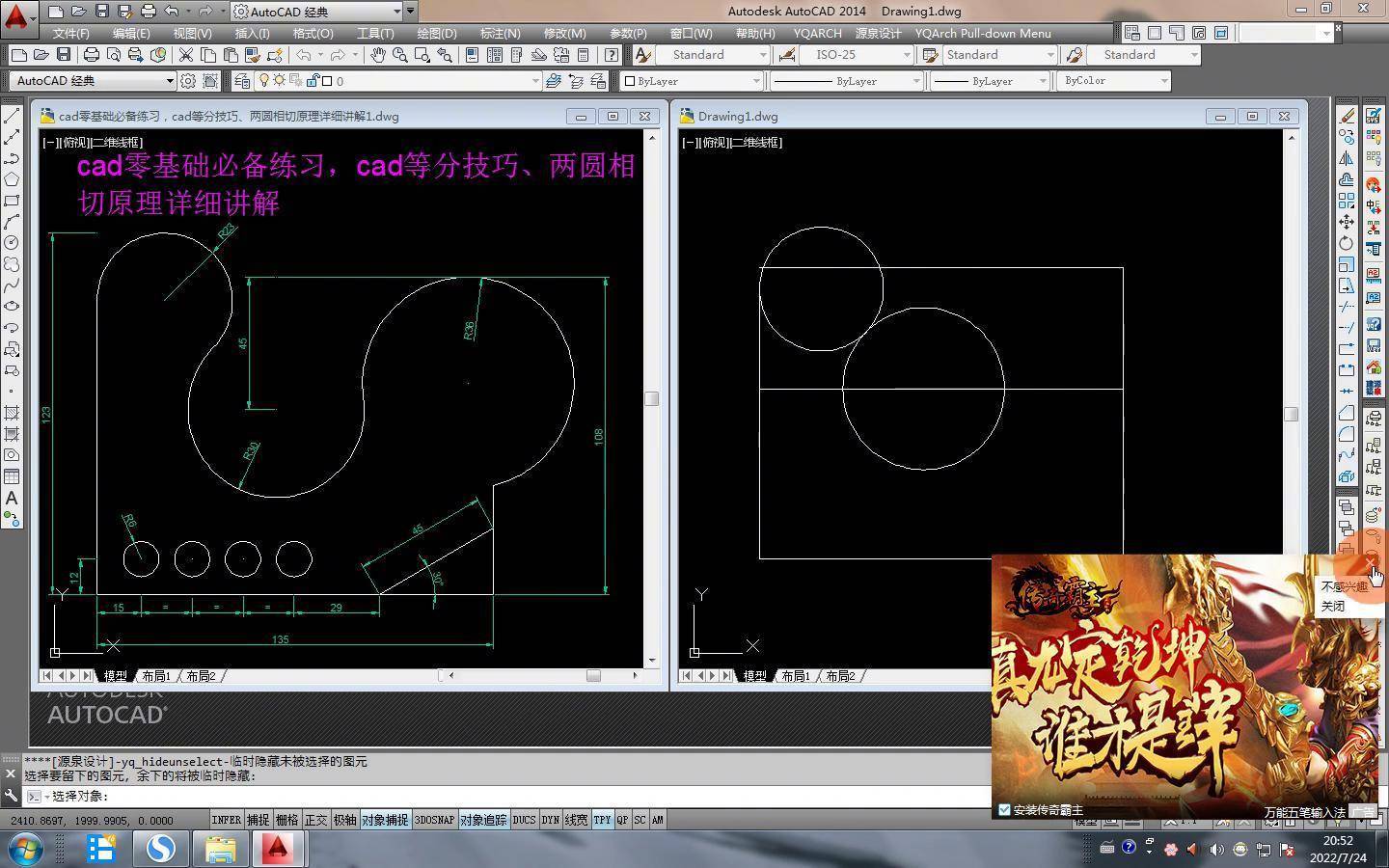
Task: Open the layer 0 dropdown list
Action: (534, 81)
